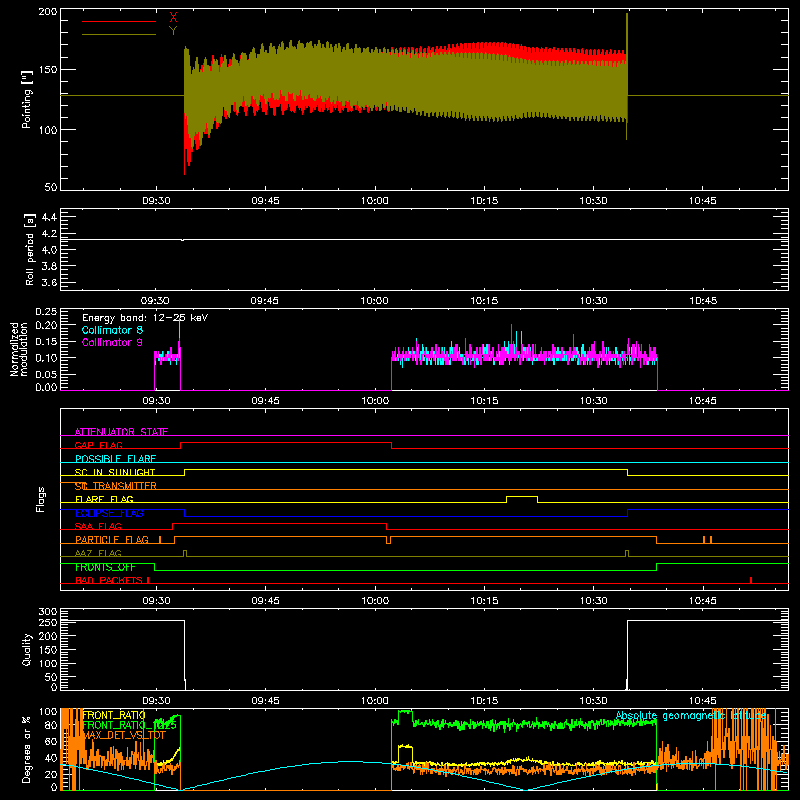The width and height of the screenshot is (800, 800).
Task: Click the SC_TRANSMITTER flag label
Action: [x=115, y=486]
